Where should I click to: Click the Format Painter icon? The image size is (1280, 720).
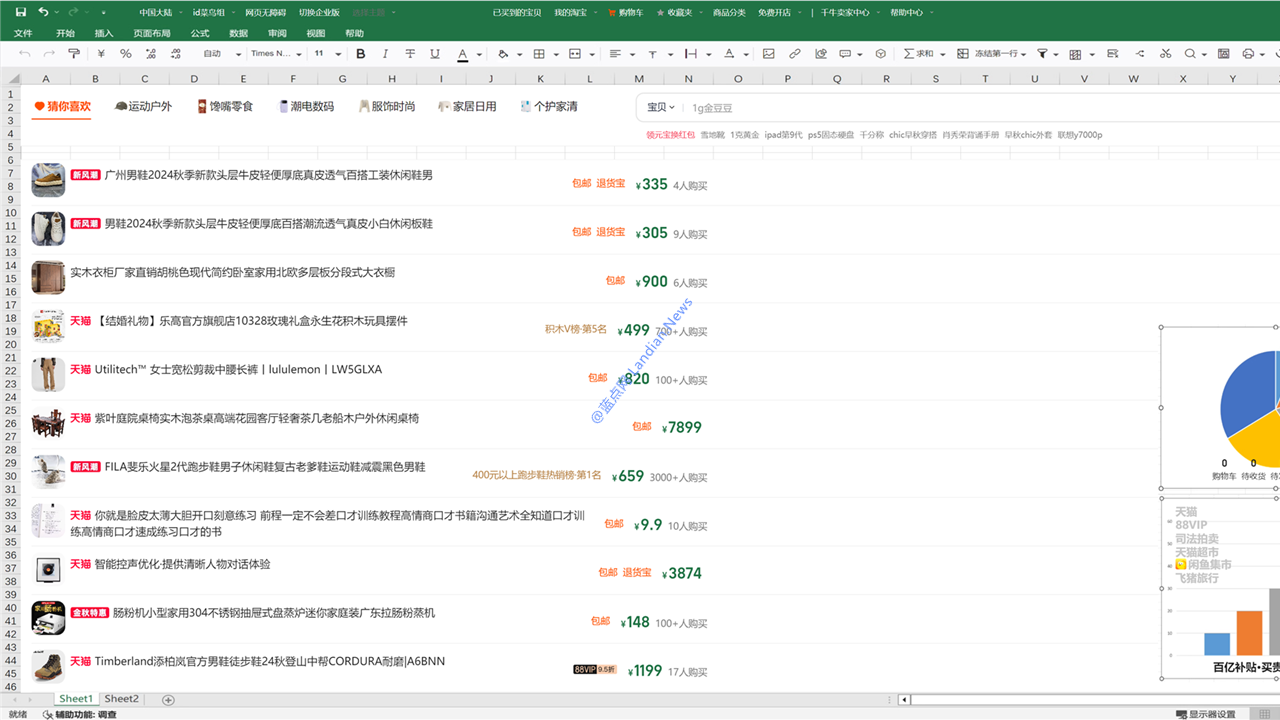coord(75,54)
